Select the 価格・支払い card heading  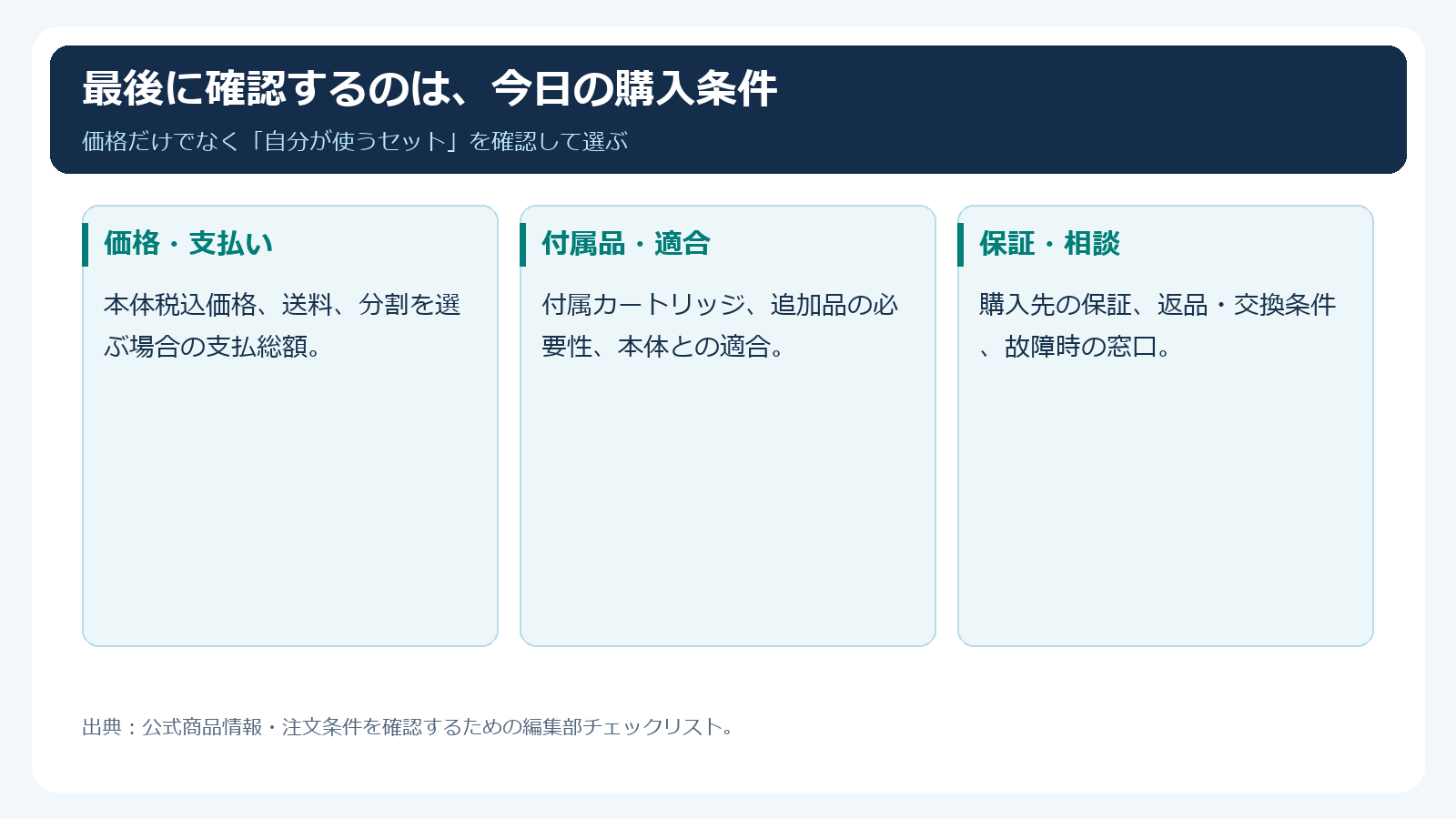coord(188,244)
